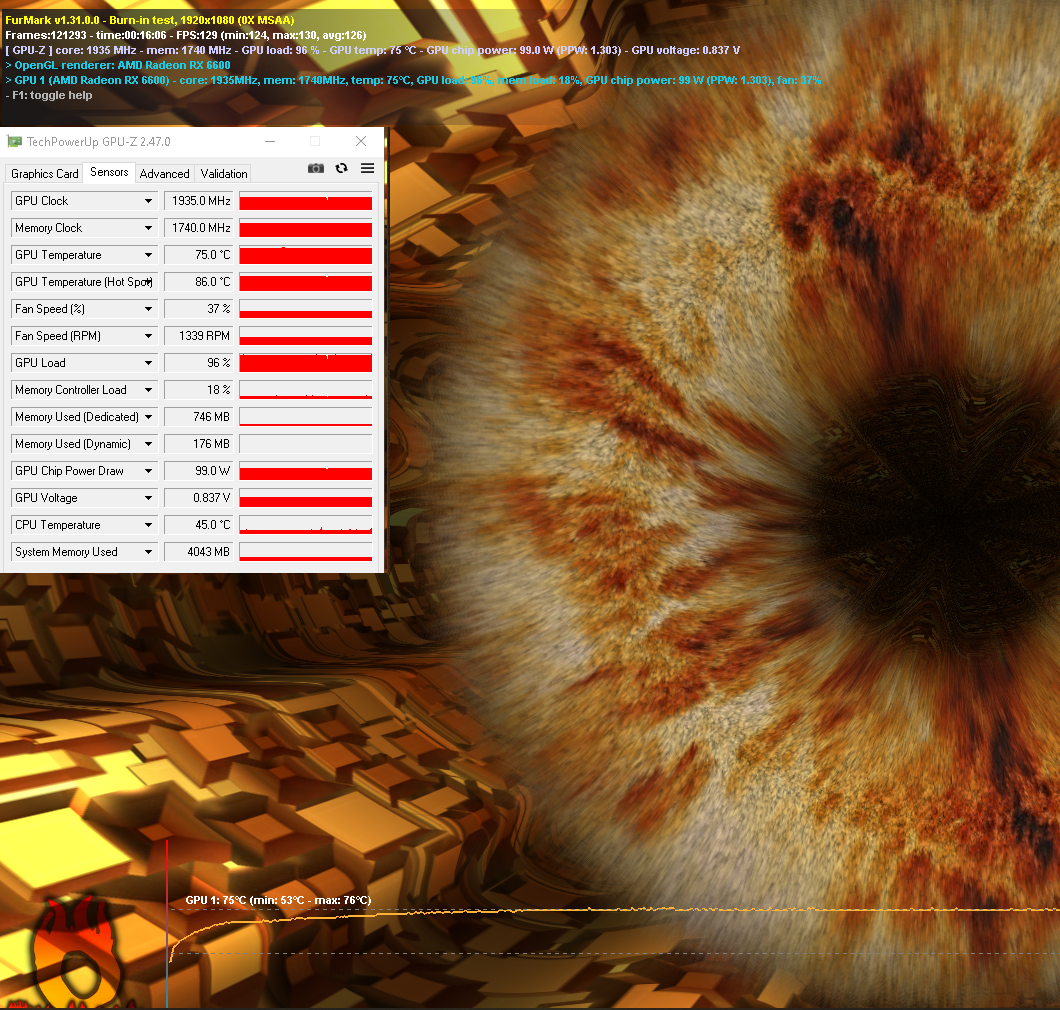The height and width of the screenshot is (1010, 1060).
Task: Click the 176 MB dynamic memory value
Action: (x=199, y=444)
